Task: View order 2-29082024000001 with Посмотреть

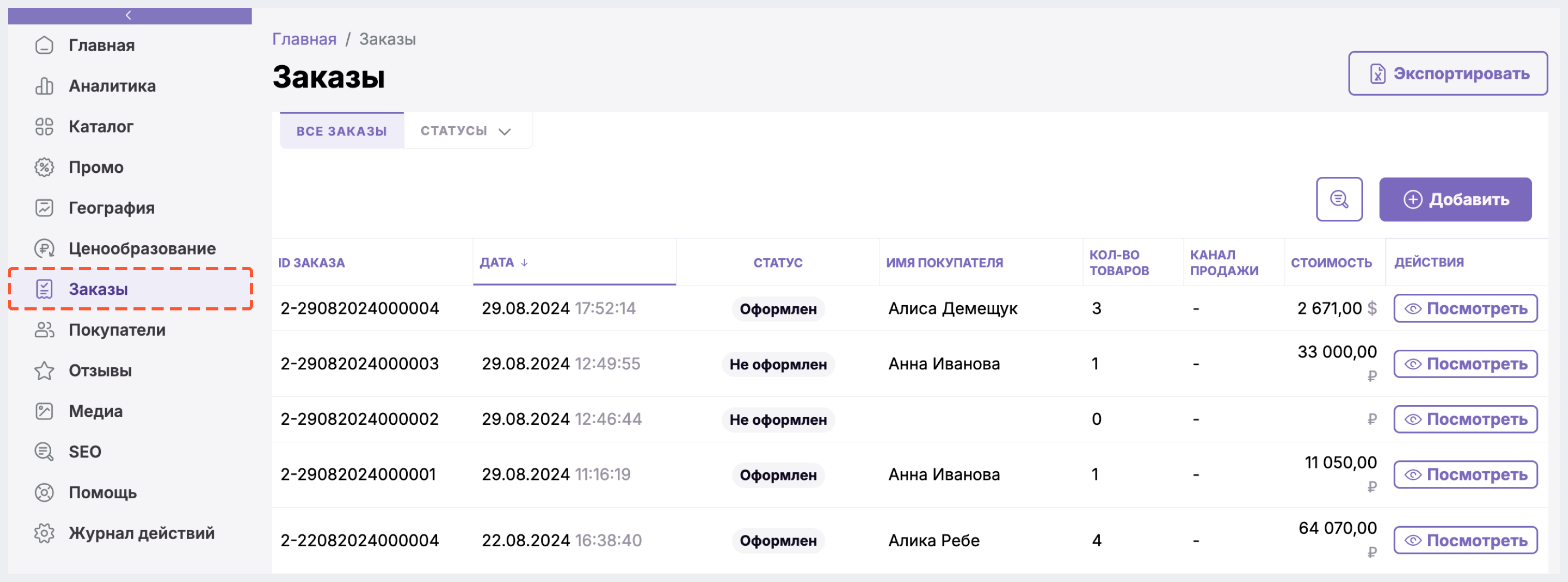Action: point(1465,475)
